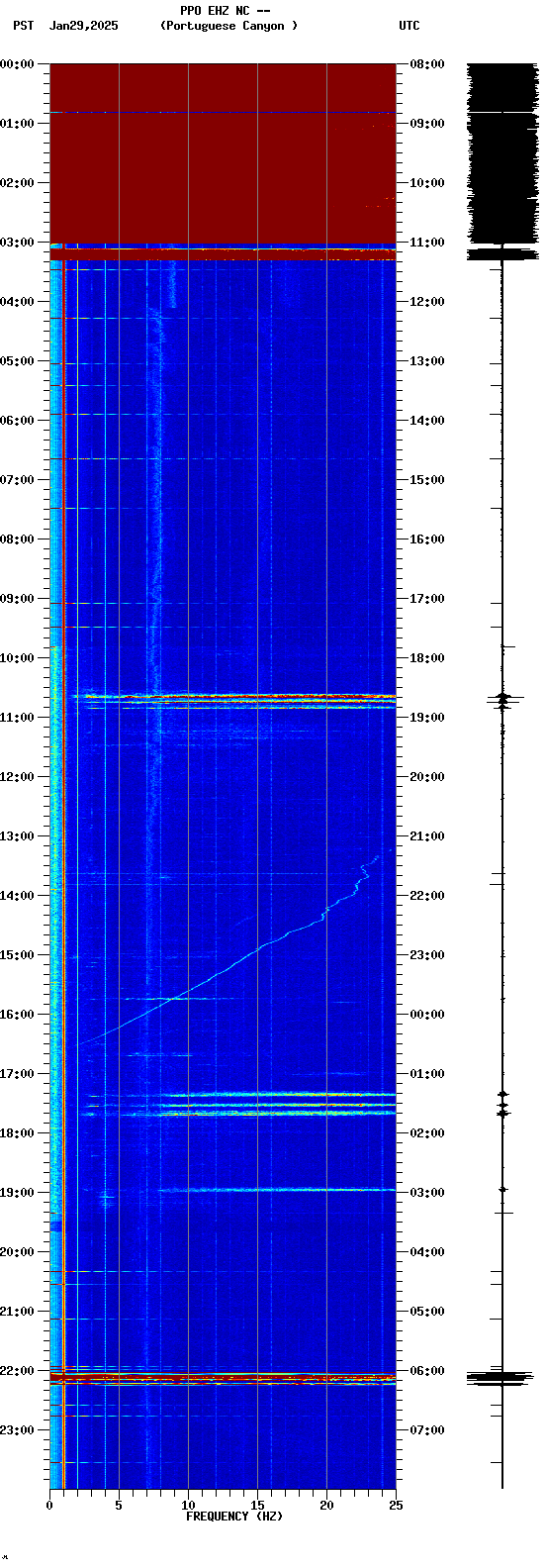
Task: Click the PST time label 21:00
Action: (x=18, y=1311)
